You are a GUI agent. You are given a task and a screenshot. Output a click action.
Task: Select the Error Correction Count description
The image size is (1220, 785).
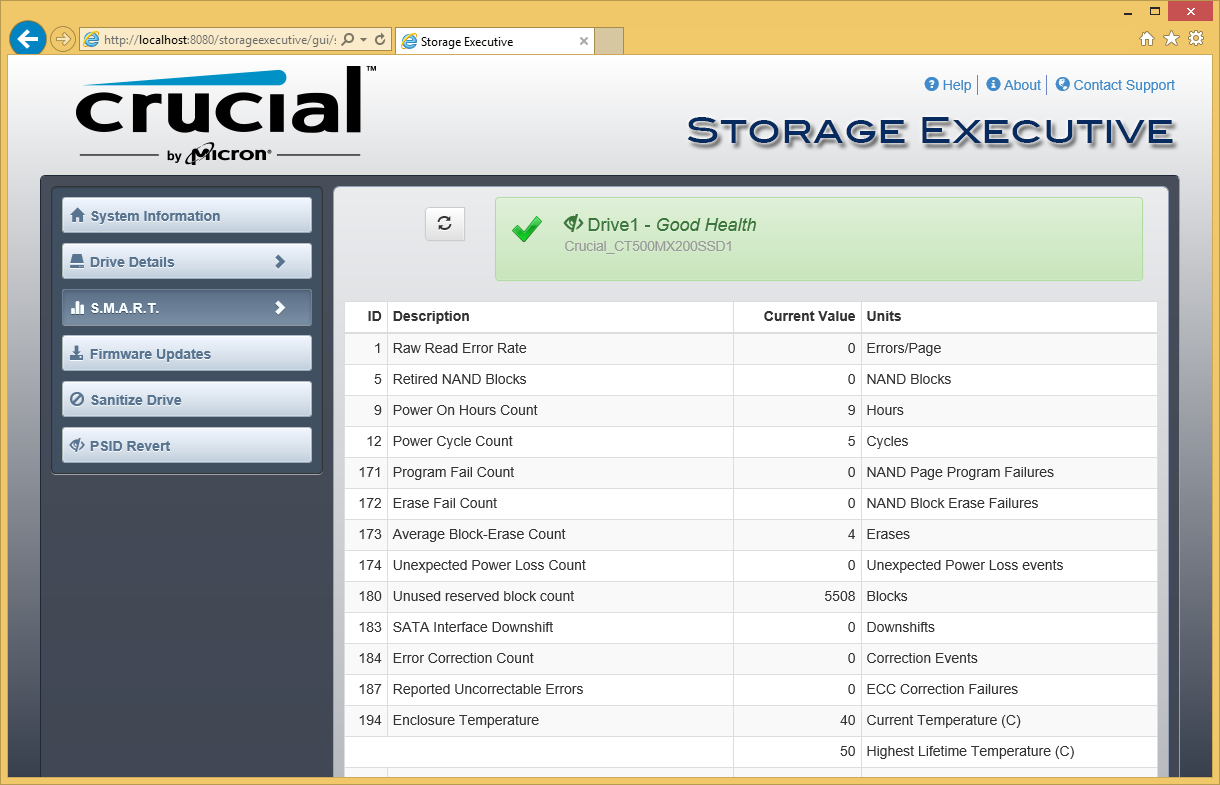point(463,658)
